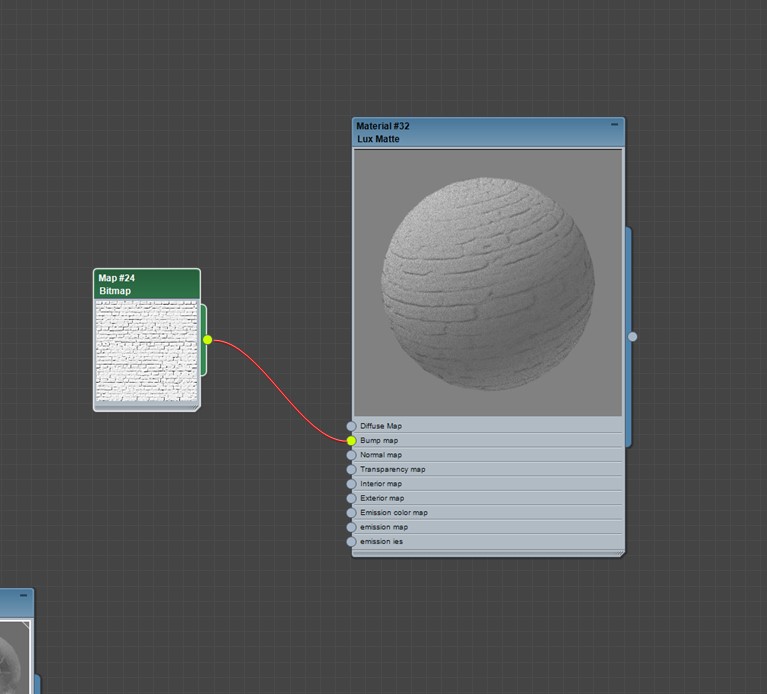Click the emission map slot label
Viewport: 767px width, 694px height.
click(380, 527)
